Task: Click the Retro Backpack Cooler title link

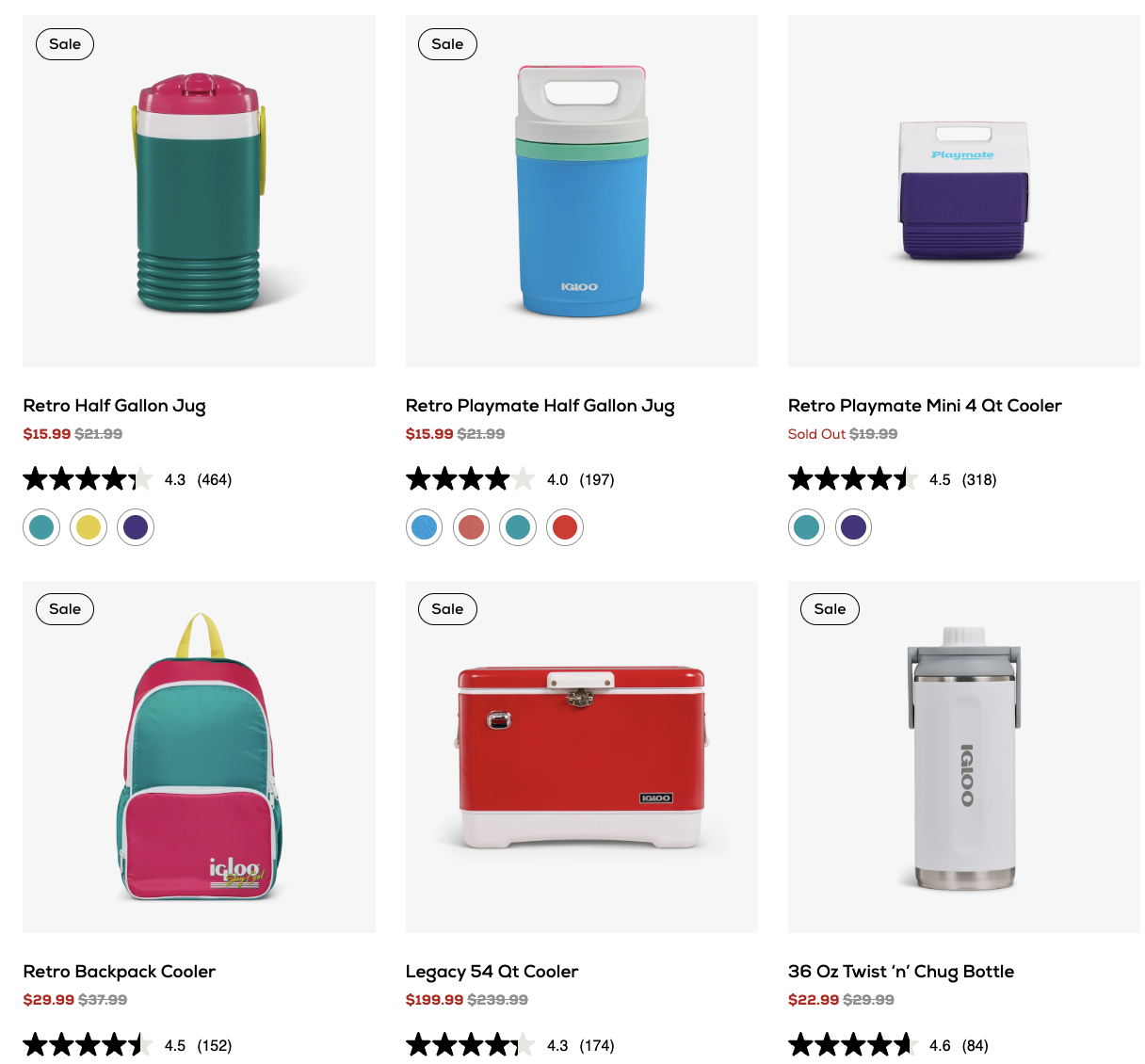Action: click(120, 972)
